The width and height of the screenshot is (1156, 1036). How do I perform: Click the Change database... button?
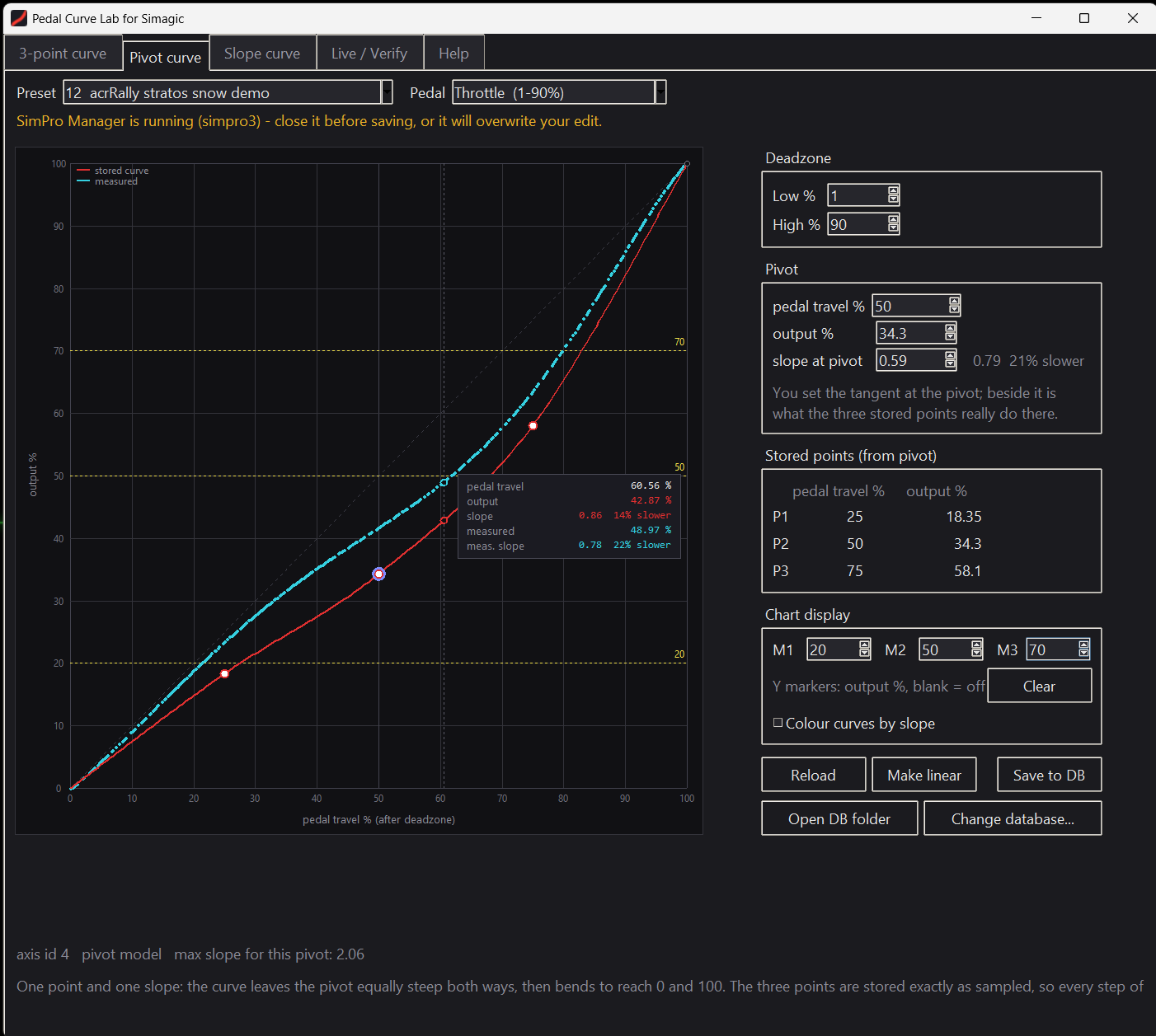tap(1013, 818)
